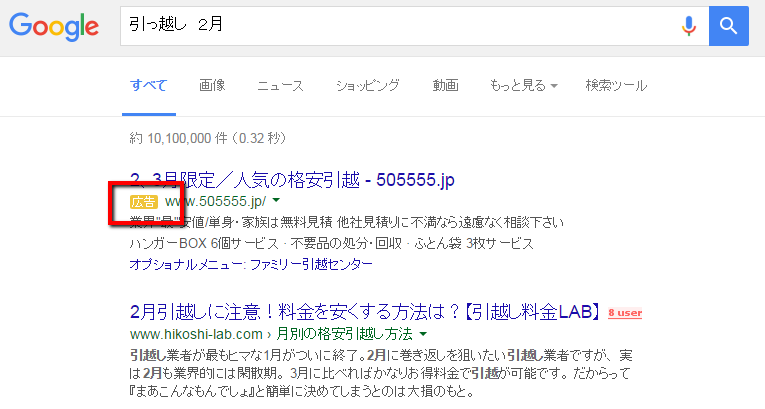
Task: Open the ショッピング tab
Action: pos(367,85)
